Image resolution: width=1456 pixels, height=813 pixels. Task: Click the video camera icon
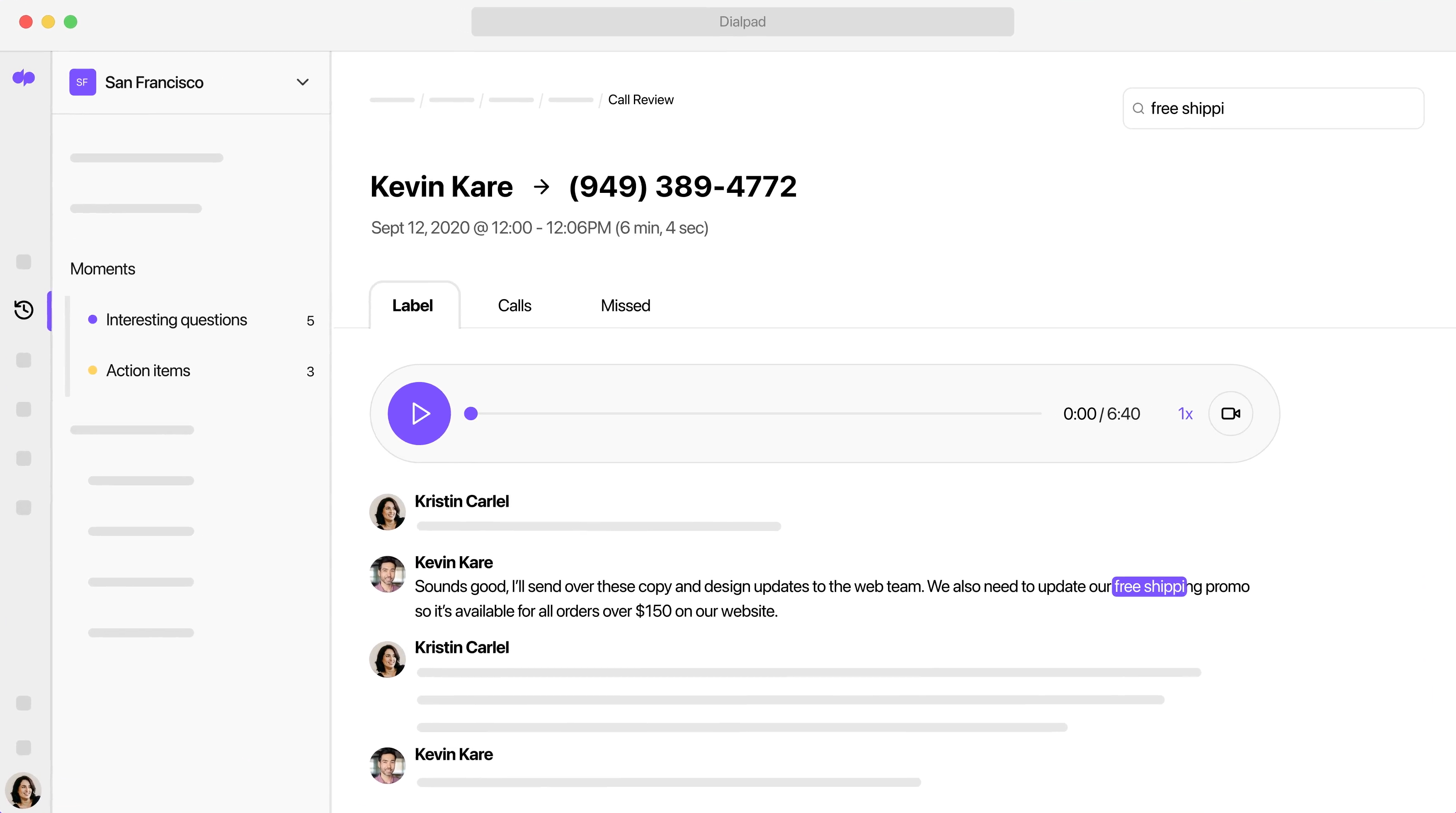click(1231, 413)
